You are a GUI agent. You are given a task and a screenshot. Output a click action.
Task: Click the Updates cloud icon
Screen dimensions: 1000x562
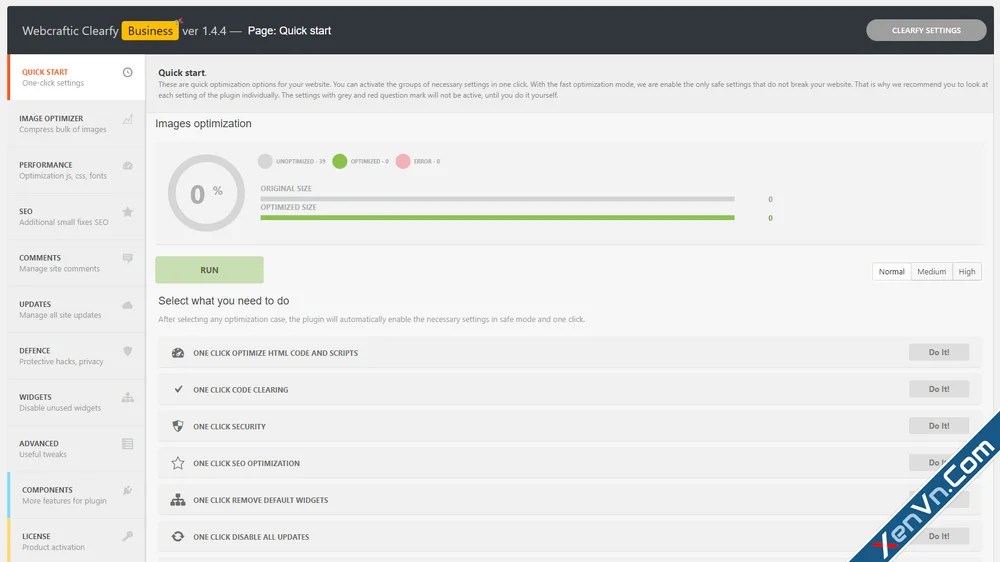coord(128,305)
